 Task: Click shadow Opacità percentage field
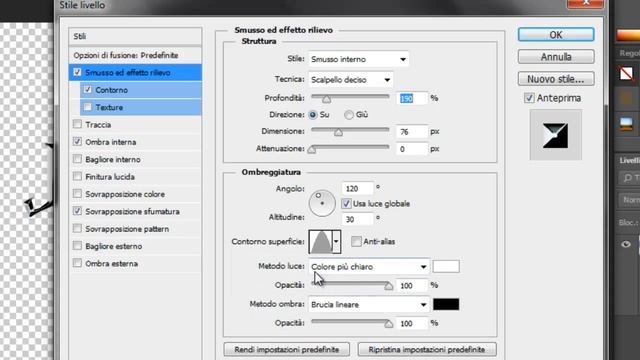pyautogui.click(x=412, y=323)
